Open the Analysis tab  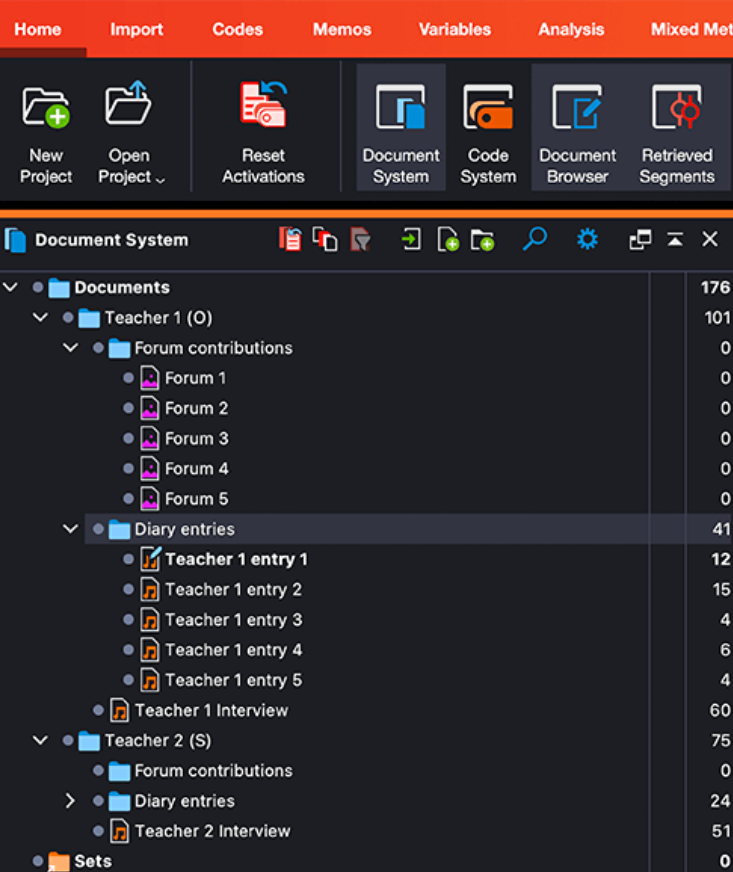click(571, 29)
